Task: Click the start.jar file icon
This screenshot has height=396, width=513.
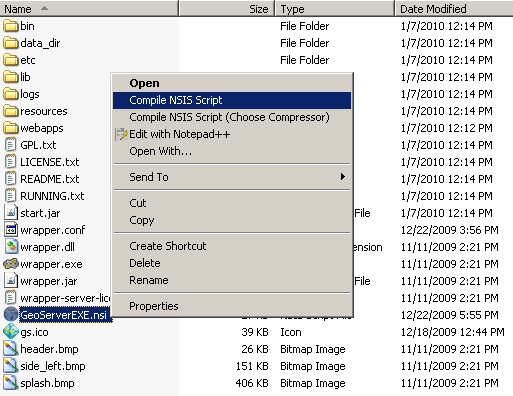Action: 11,213
